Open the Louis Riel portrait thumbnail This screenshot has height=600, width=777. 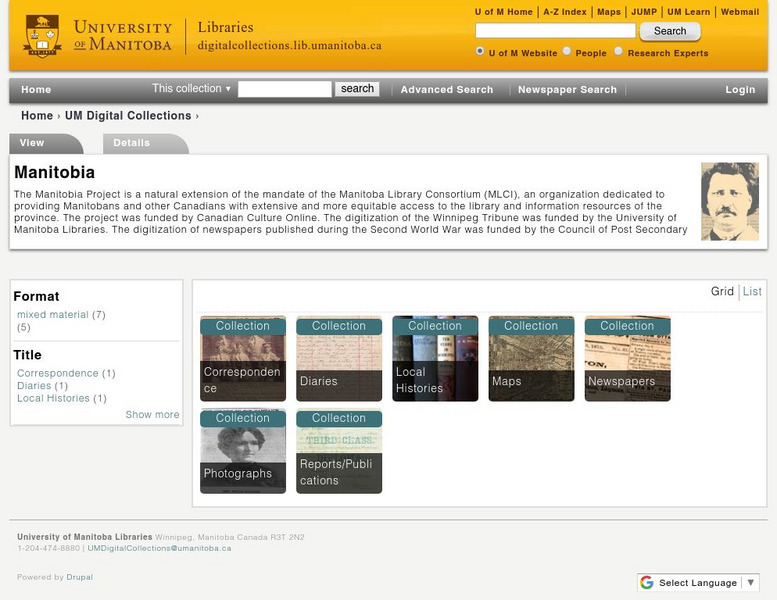point(729,201)
